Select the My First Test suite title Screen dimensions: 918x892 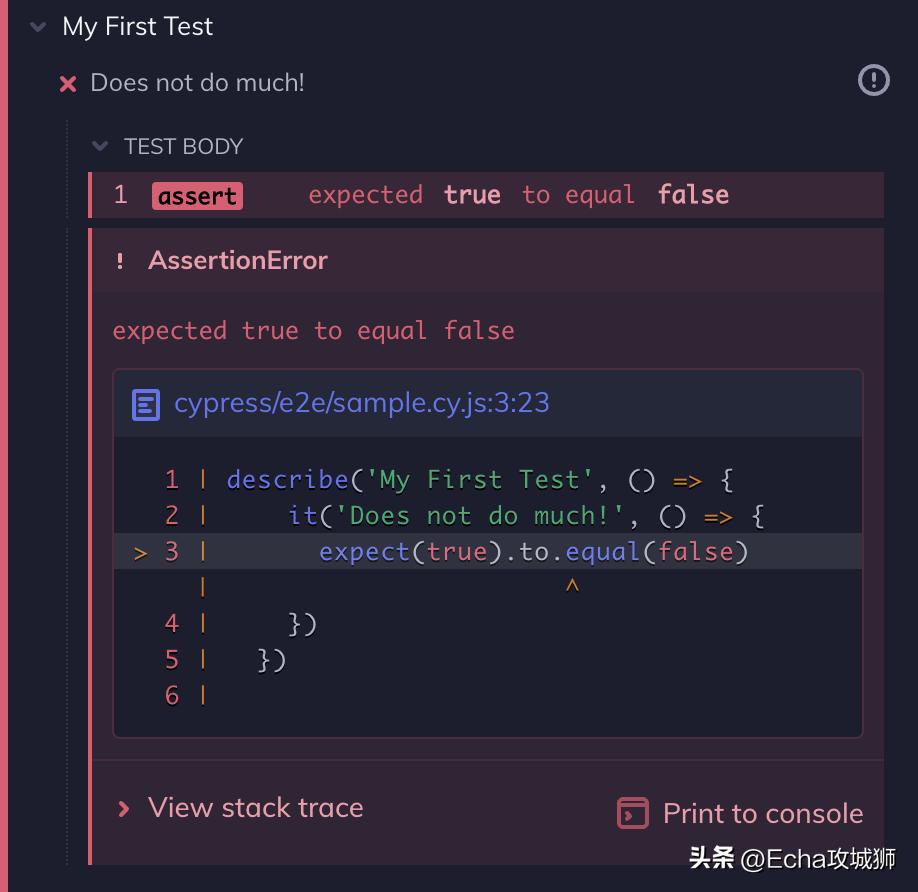coord(137,27)
